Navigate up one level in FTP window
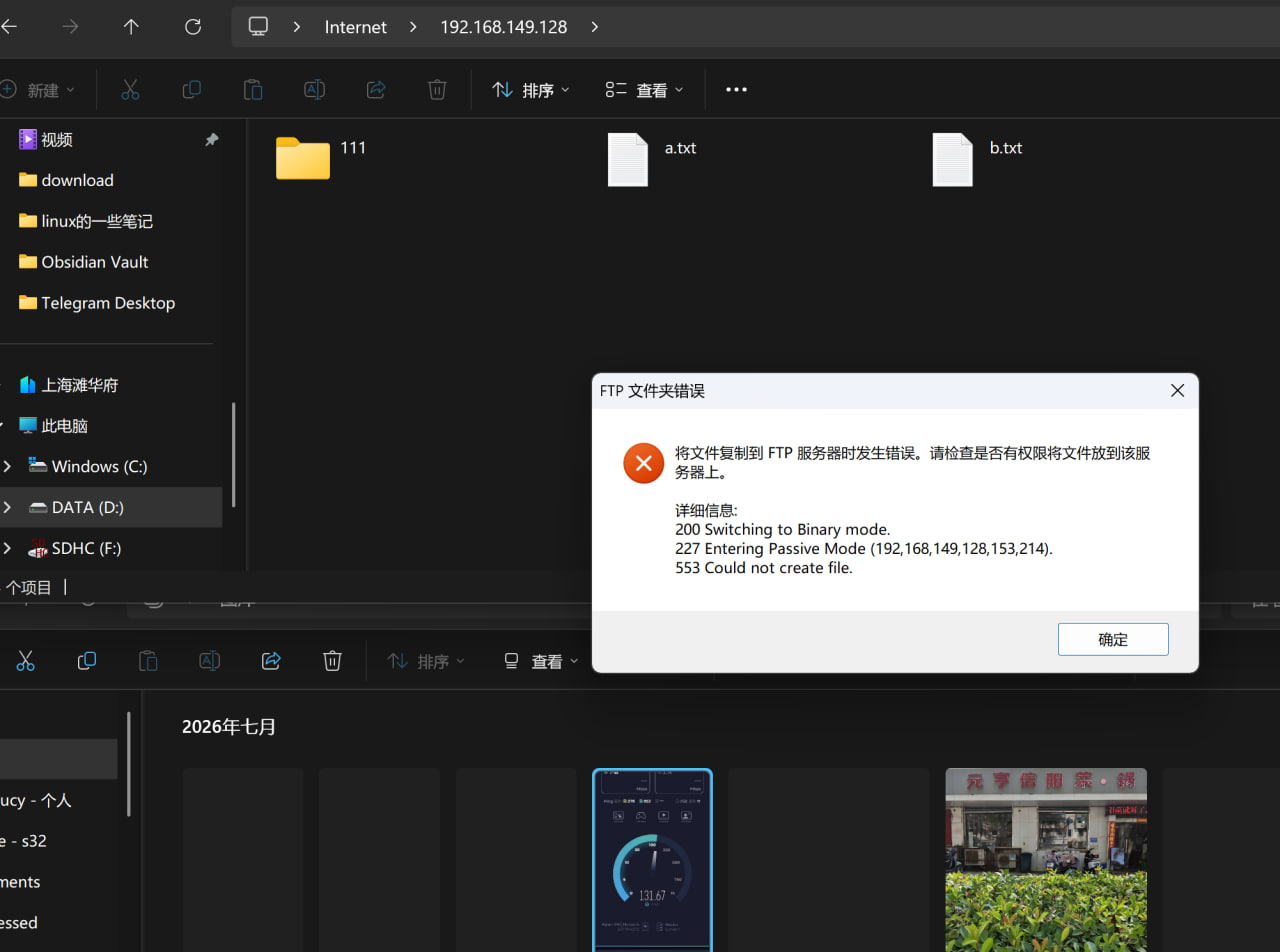The height and width of the screenshot is (952, 1280). (x=131, y=27)
